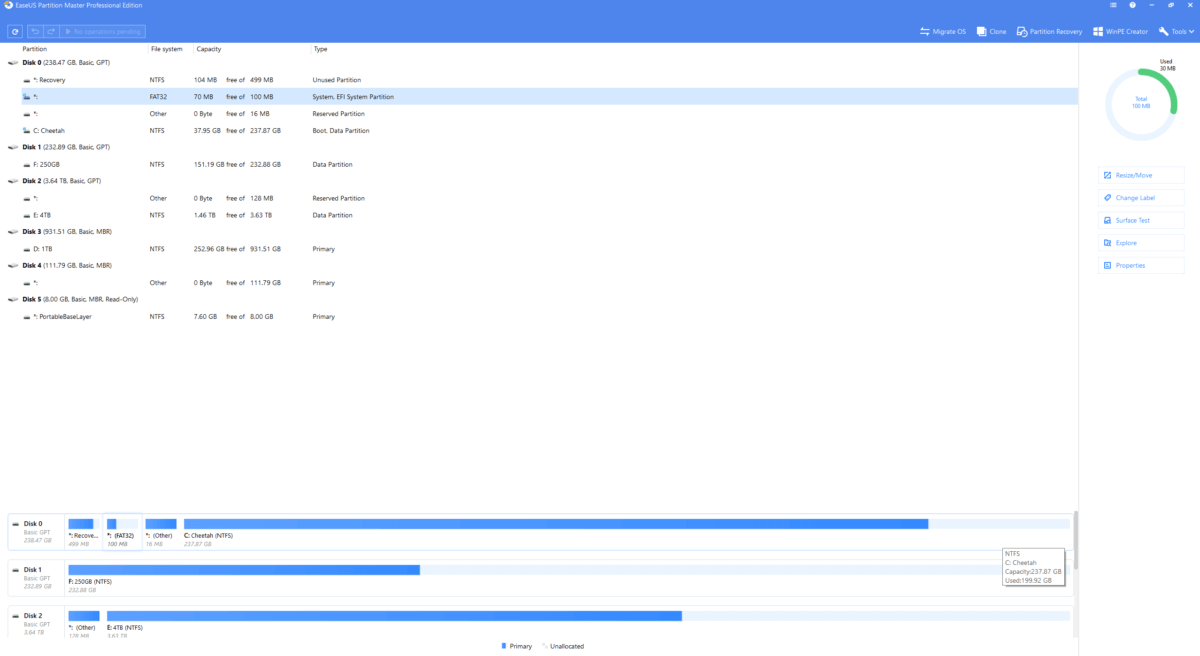Image resolution: width=1200 pixels, height=656 pixels.
Task: Click the Recovery partition icon in list
Action: (x=26, y=80)
